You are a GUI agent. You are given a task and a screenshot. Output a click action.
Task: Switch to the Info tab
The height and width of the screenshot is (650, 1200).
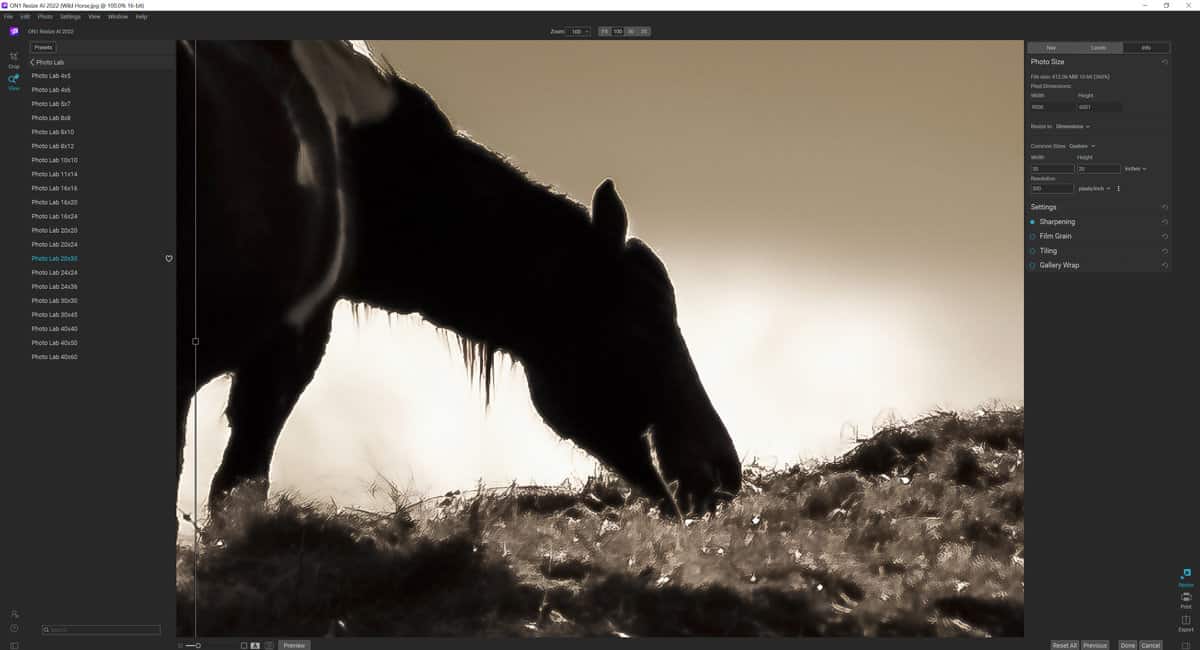[x=1146, y=47]
